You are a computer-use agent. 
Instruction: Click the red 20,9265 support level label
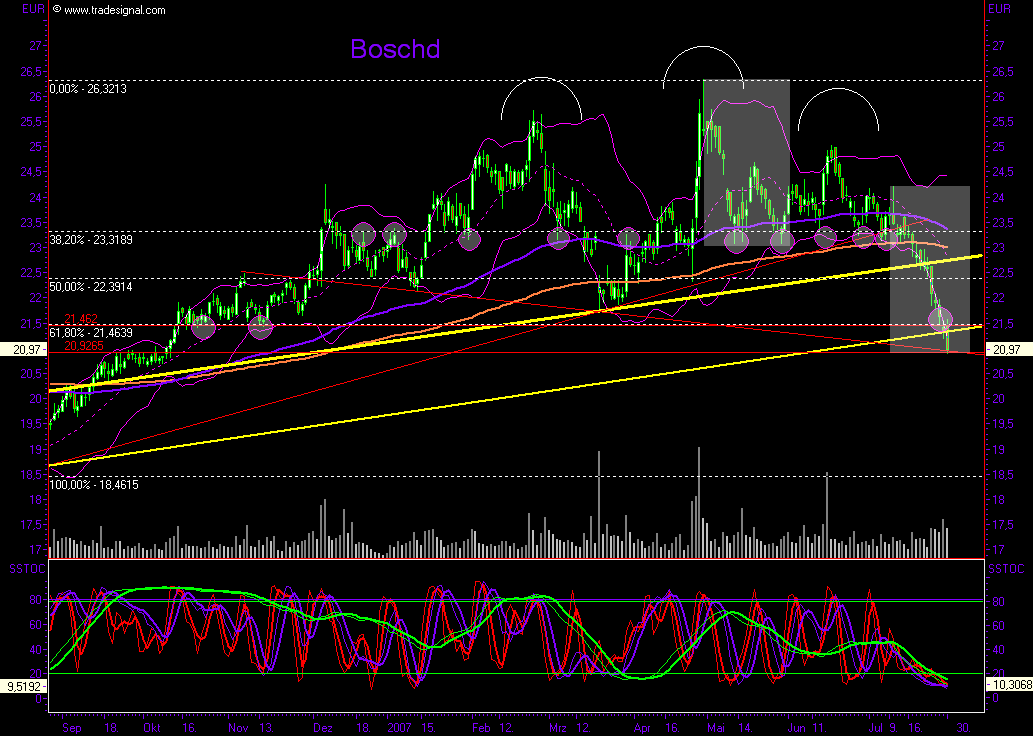tap(84, 345)
